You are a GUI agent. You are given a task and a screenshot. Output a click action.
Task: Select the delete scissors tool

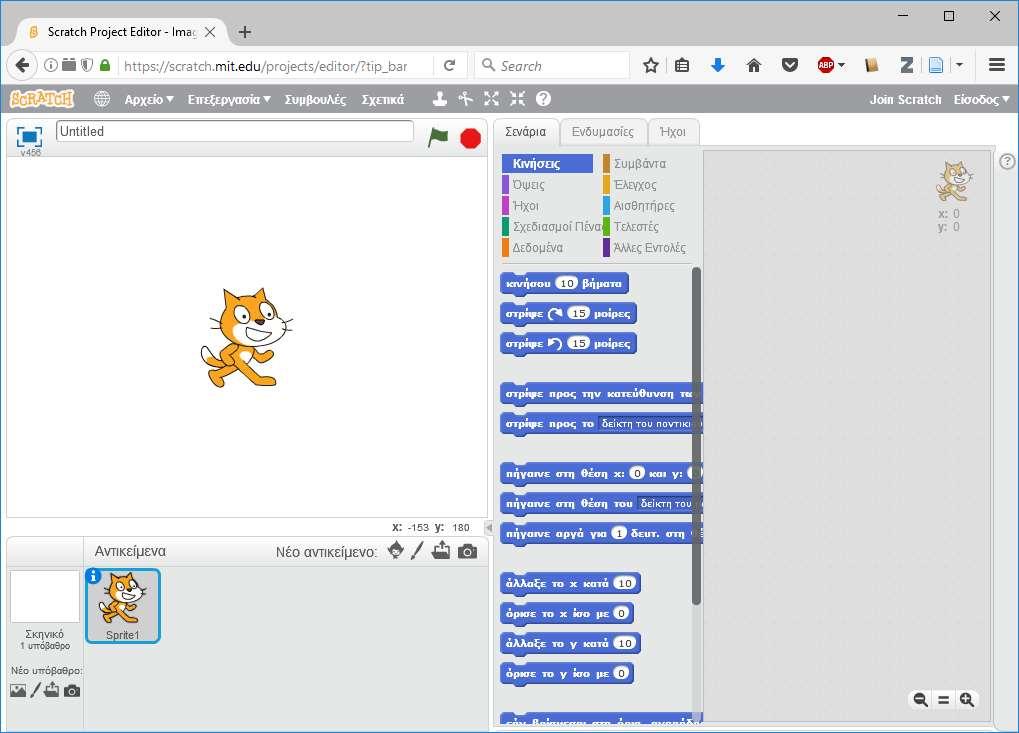point(465,99)
